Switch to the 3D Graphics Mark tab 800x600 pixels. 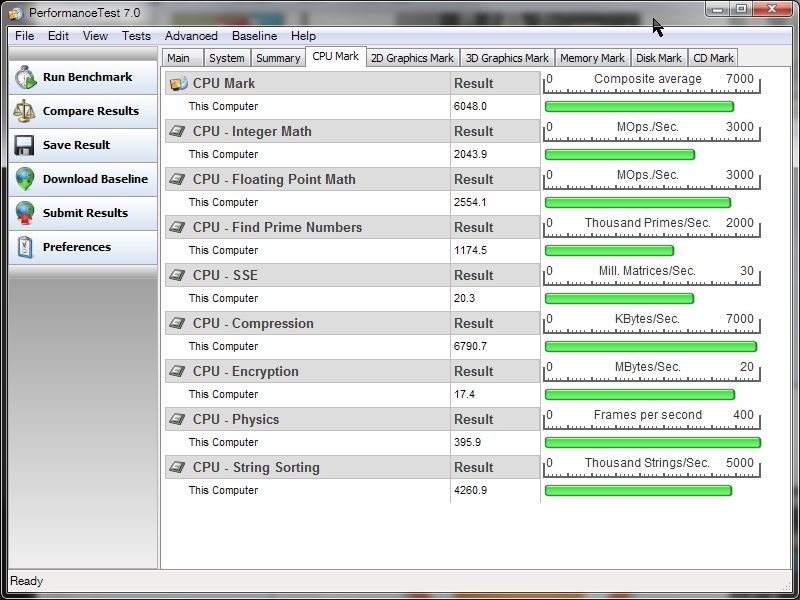[x=507, y=58]
